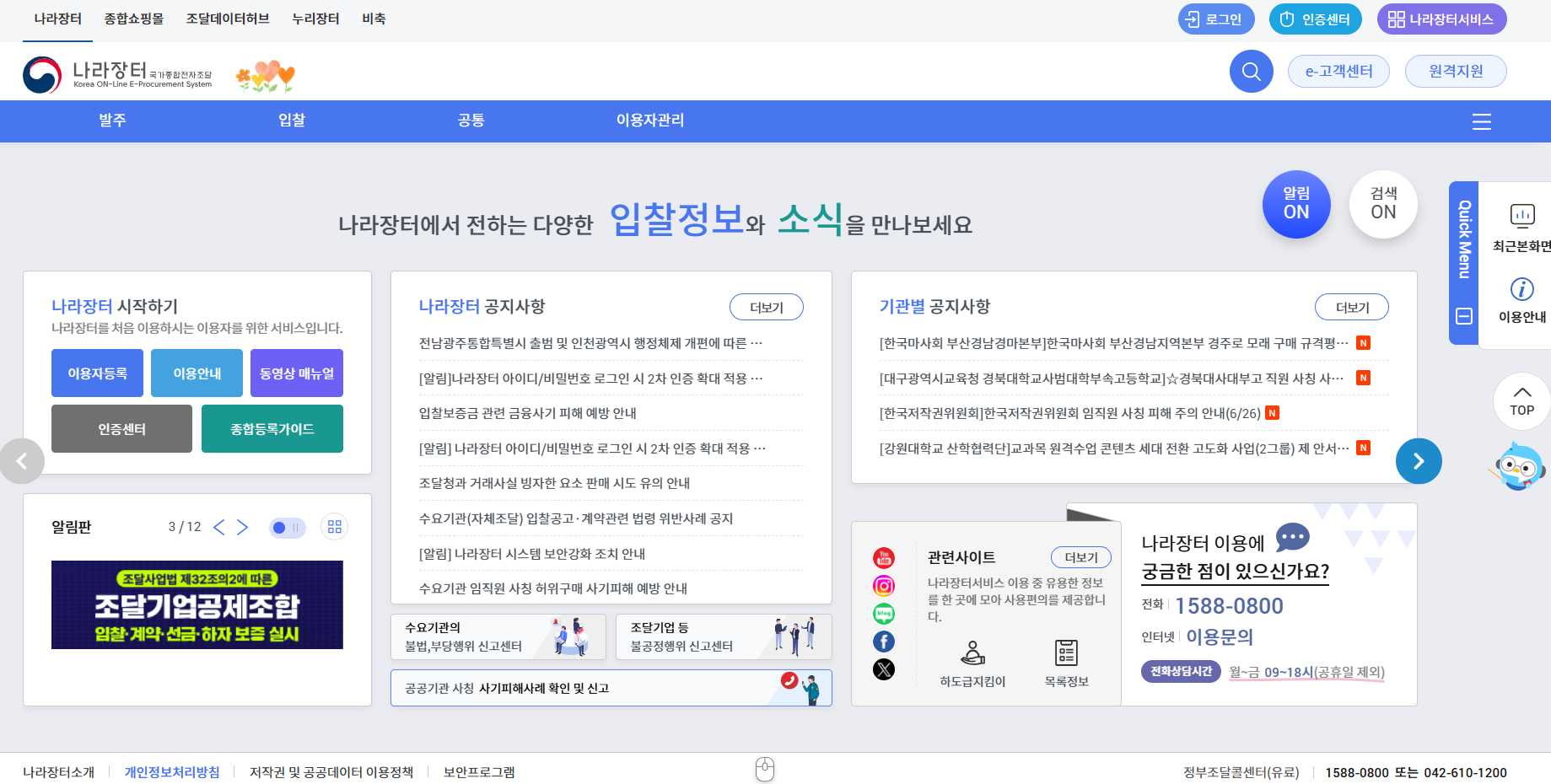Expand the 이용자관리 menu
Screen dimensions: 1551x784
pyautogui.click(x=650, y=121)
